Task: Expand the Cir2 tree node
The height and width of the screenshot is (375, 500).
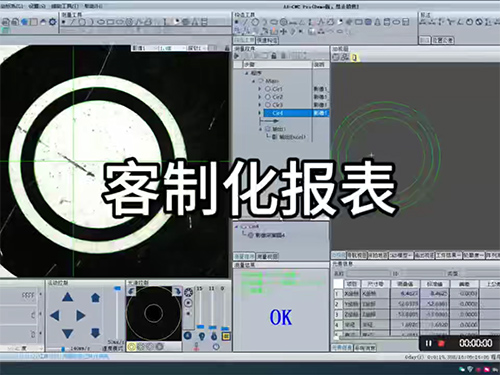Action: pos(260,97)
